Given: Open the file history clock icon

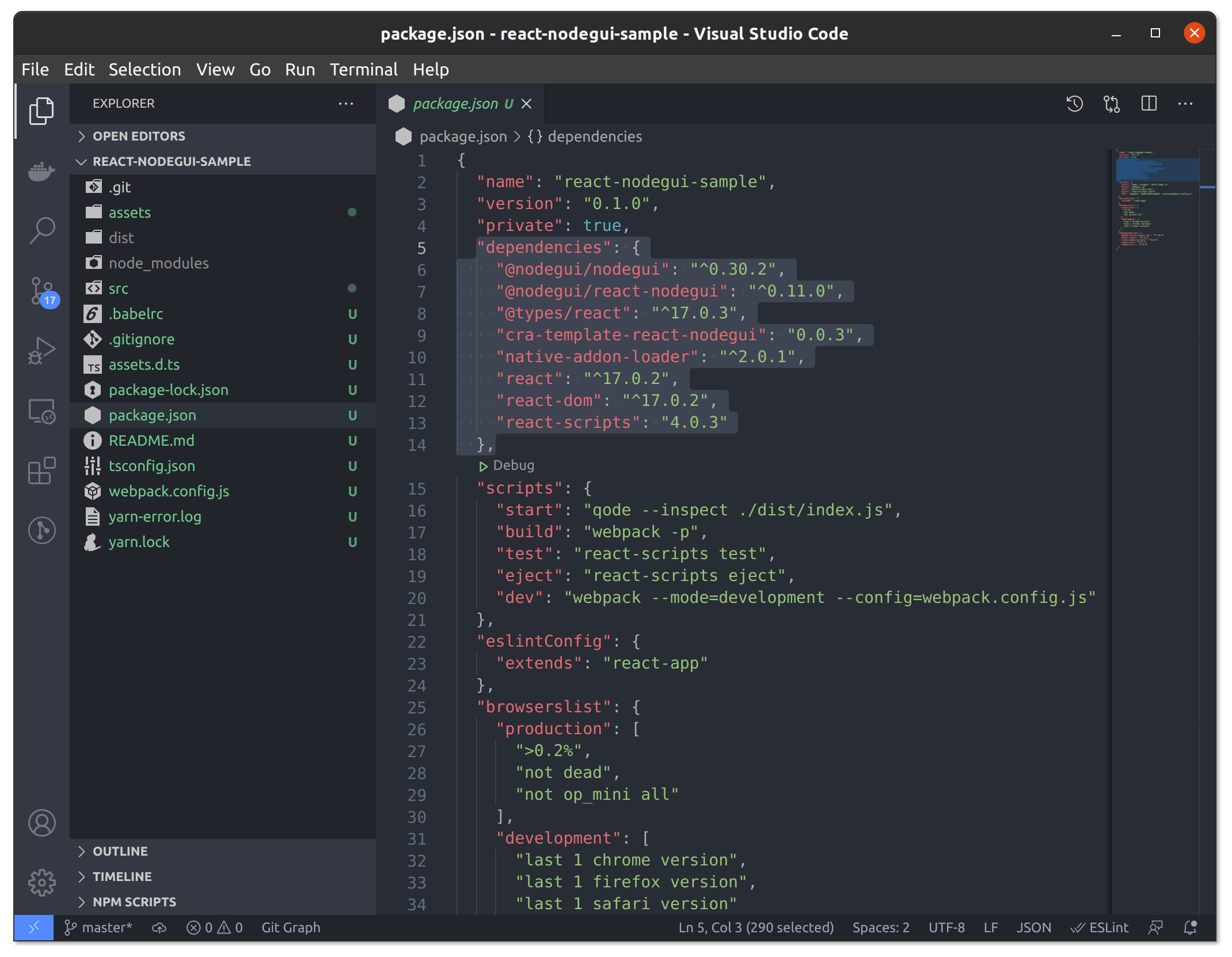Looking at the screenshot, I should pos(1074,104).
